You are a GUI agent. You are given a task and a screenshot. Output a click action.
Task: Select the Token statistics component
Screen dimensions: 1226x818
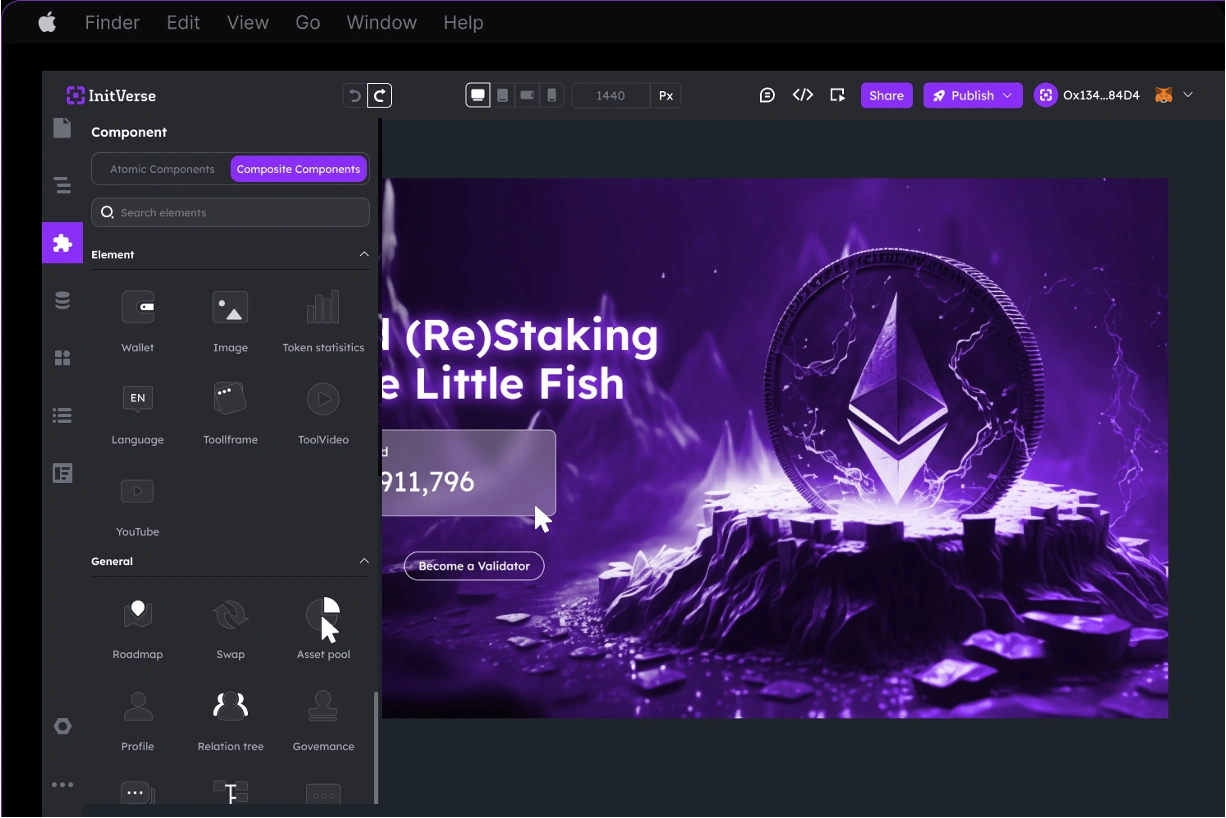323,320
